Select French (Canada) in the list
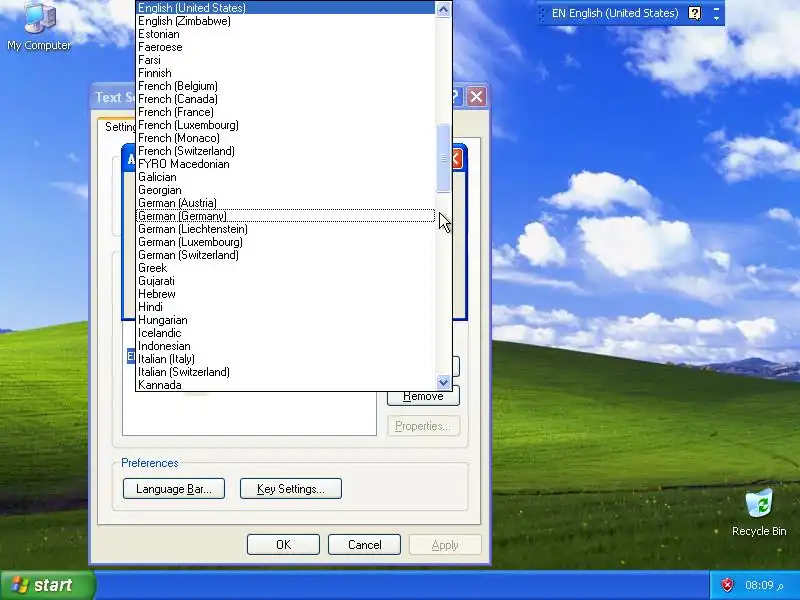800x600 pixels. point(286,99)
